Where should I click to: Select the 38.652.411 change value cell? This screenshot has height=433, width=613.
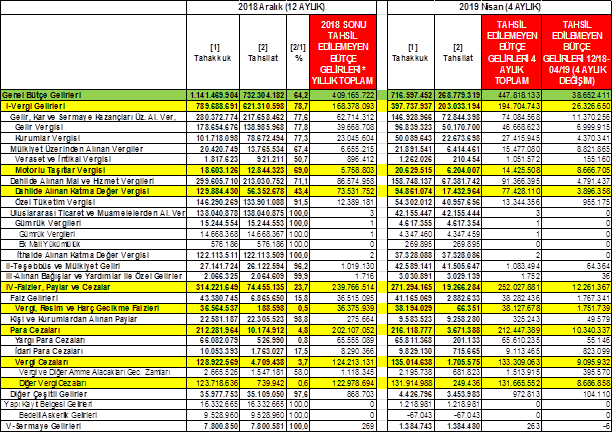point(584,89)
